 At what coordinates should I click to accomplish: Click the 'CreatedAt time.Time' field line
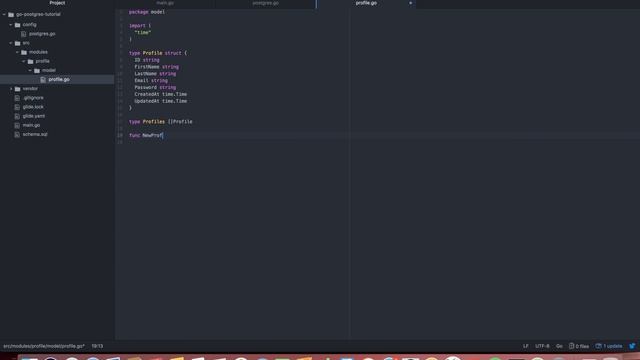coord(161,94)
